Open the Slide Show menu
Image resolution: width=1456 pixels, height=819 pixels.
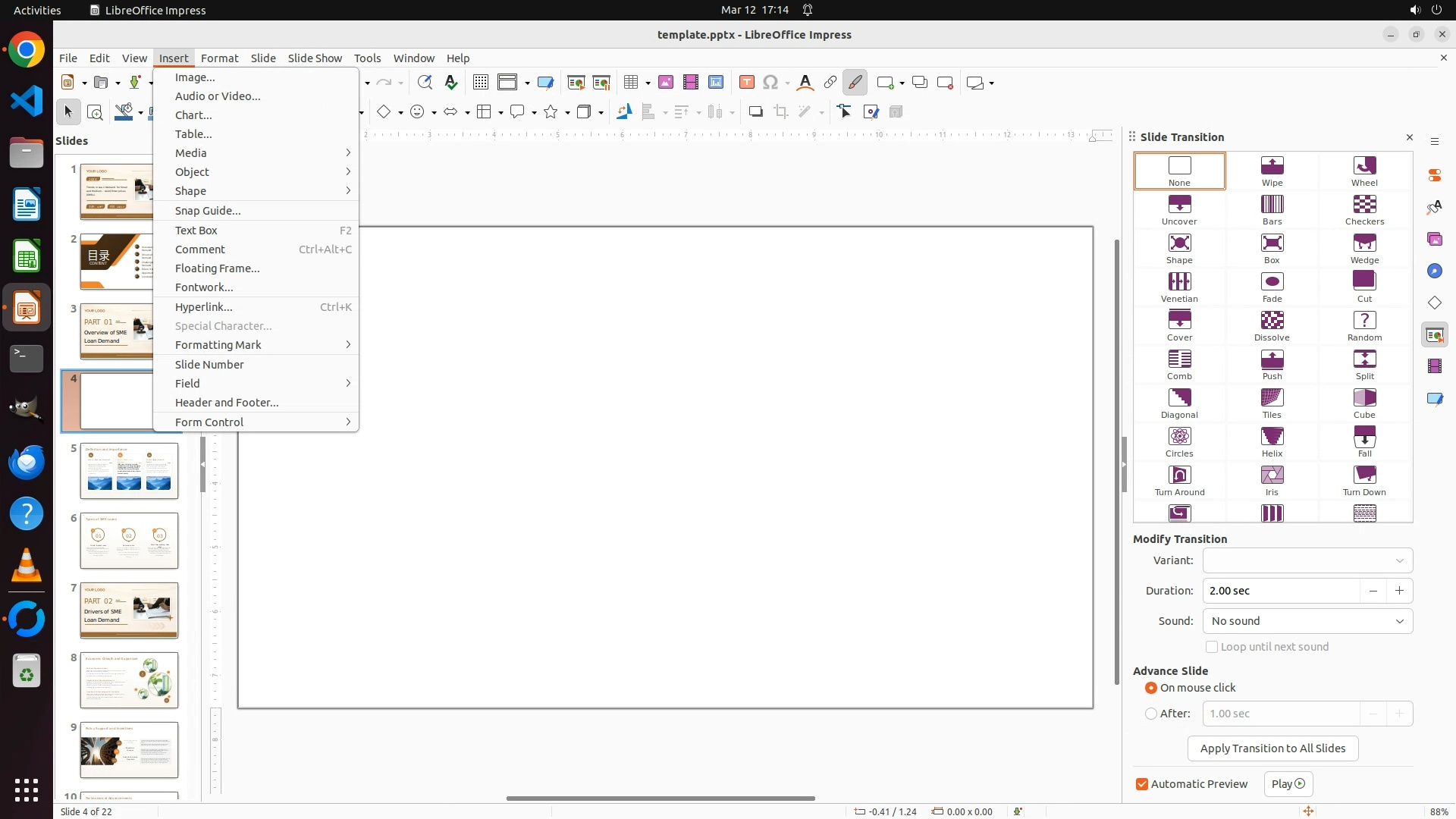click(x=315, y=58)
